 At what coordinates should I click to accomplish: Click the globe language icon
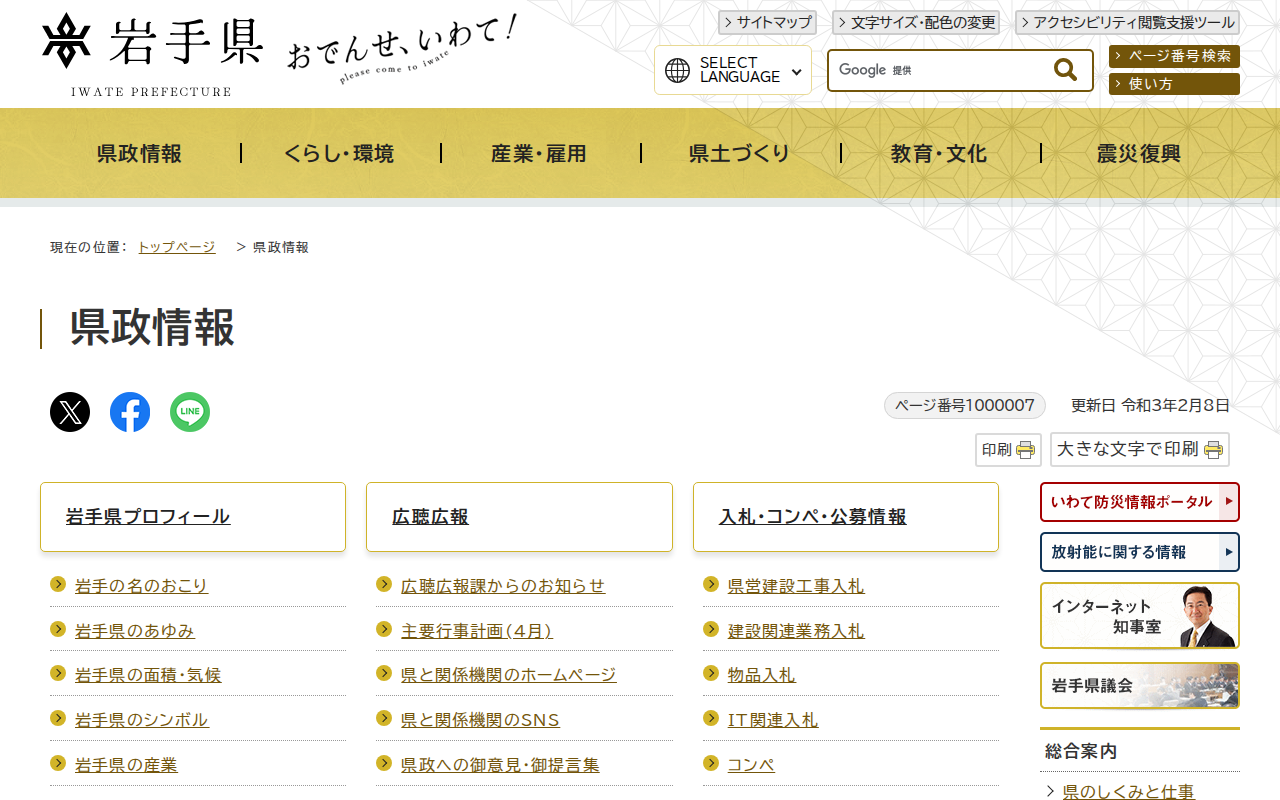(678, 70)
